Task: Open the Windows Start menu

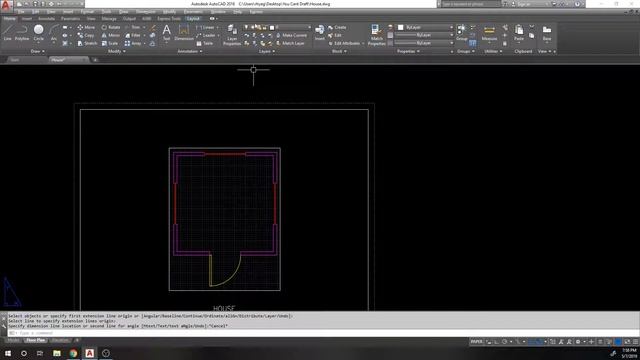Action: pos(8,353)
